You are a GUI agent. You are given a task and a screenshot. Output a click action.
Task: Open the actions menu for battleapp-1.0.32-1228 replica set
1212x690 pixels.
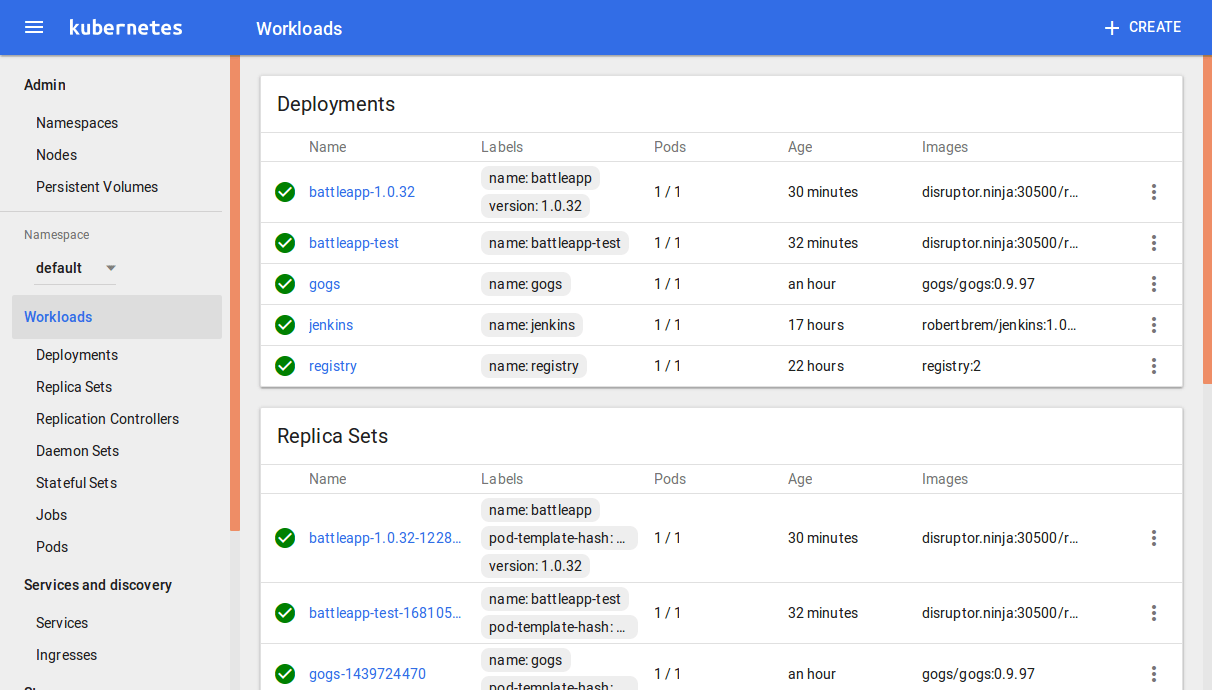[x=1154, y=537]
